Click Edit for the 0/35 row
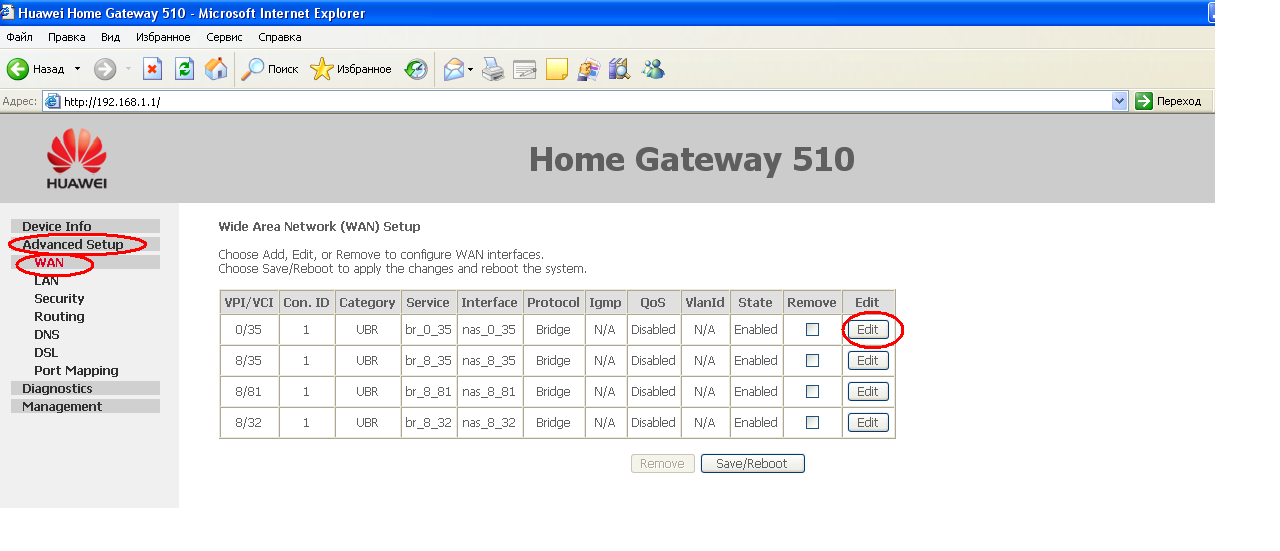Image resolution: width=1280 pixels, height=551 pixels. 868,329
